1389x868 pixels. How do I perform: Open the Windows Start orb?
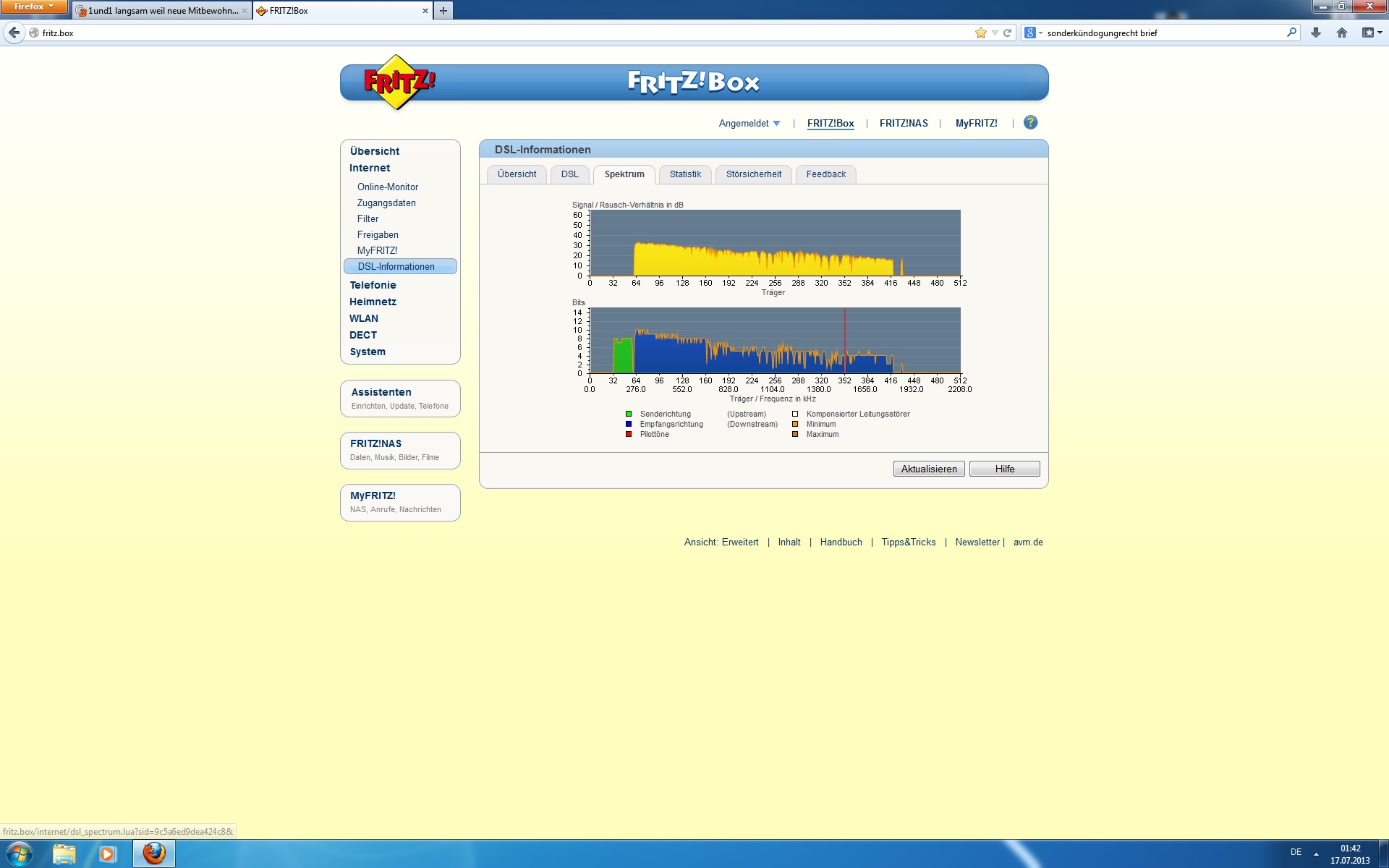pos(20,854)
